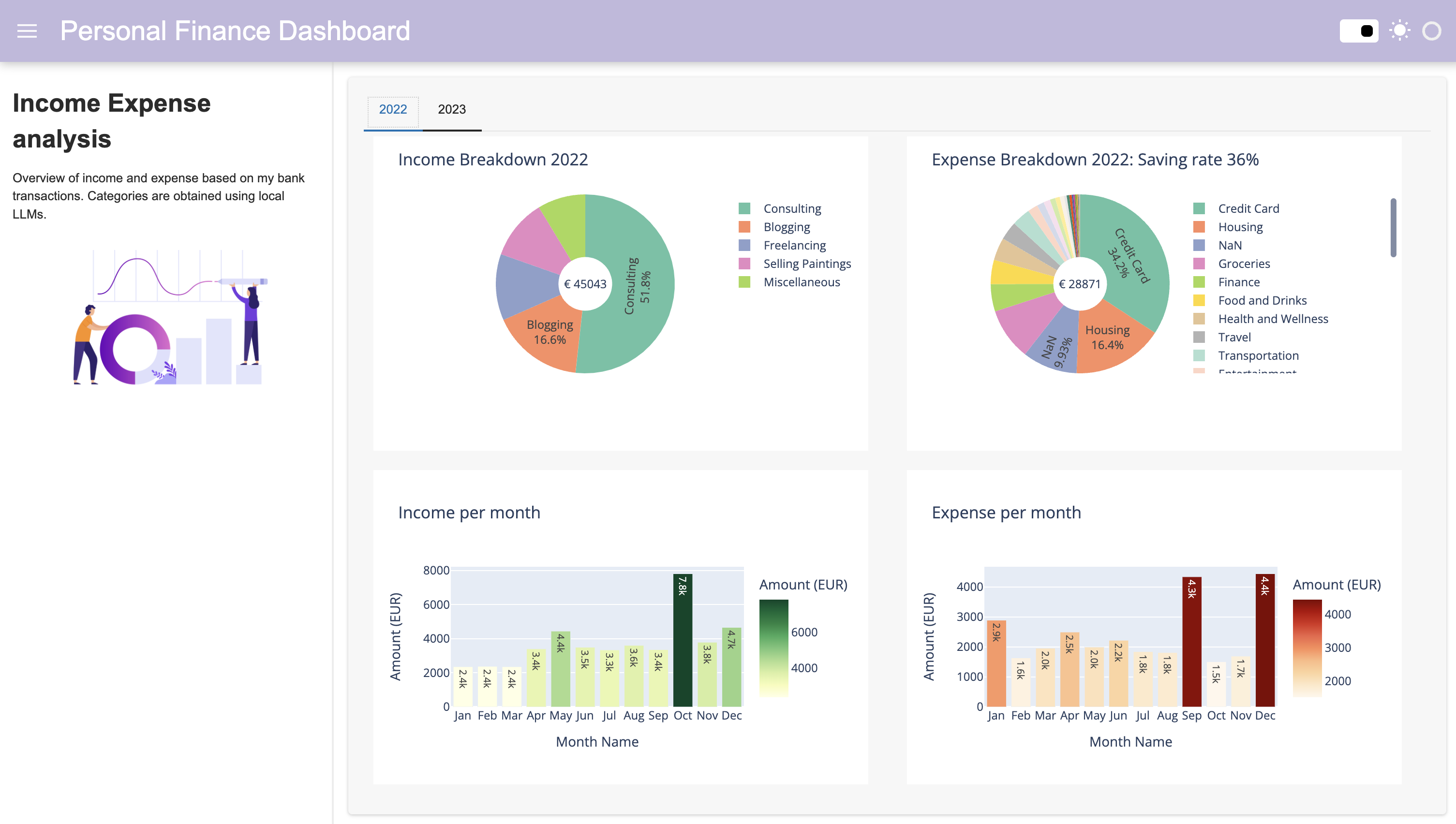Select the Groceries legend swatch
This screenshot has width=1456, height=824.
tap(1199, 263)
